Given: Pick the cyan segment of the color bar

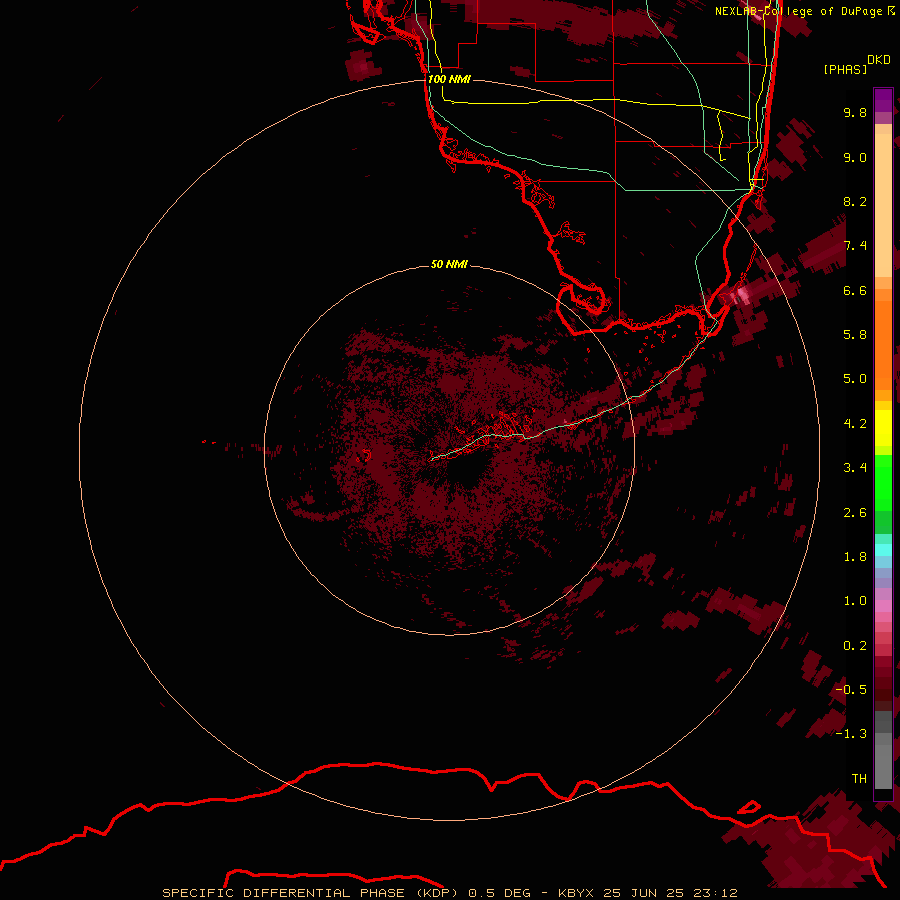Looking at the screenshot, I should pos(883,550).
